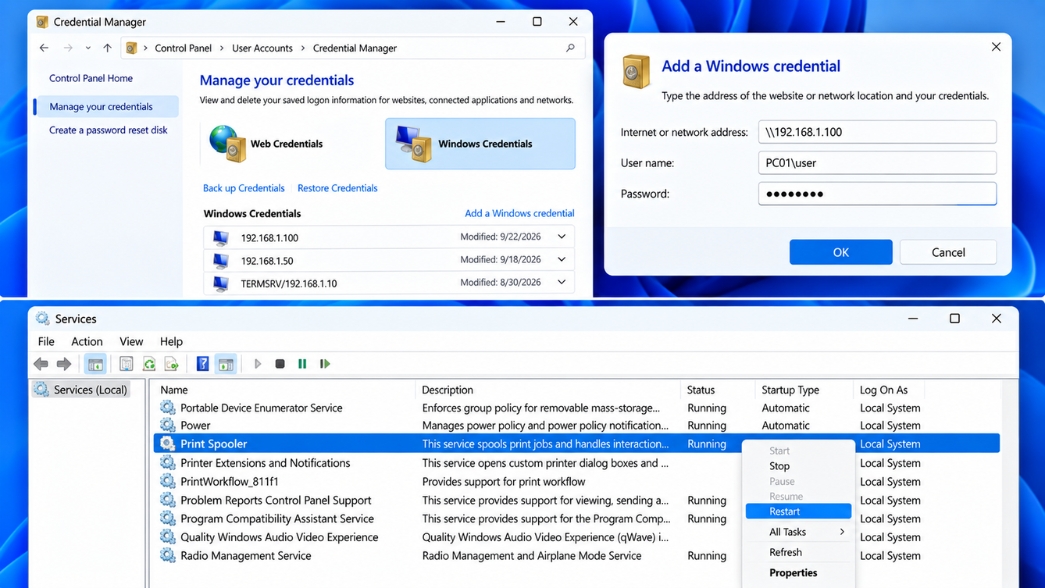Click Forward arrow in Credential Manager

coord(68,48)
